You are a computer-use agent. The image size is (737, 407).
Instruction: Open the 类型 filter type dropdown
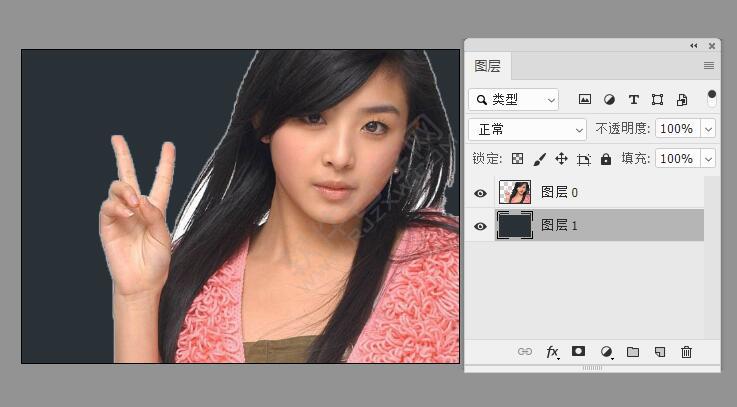[513, 100]
